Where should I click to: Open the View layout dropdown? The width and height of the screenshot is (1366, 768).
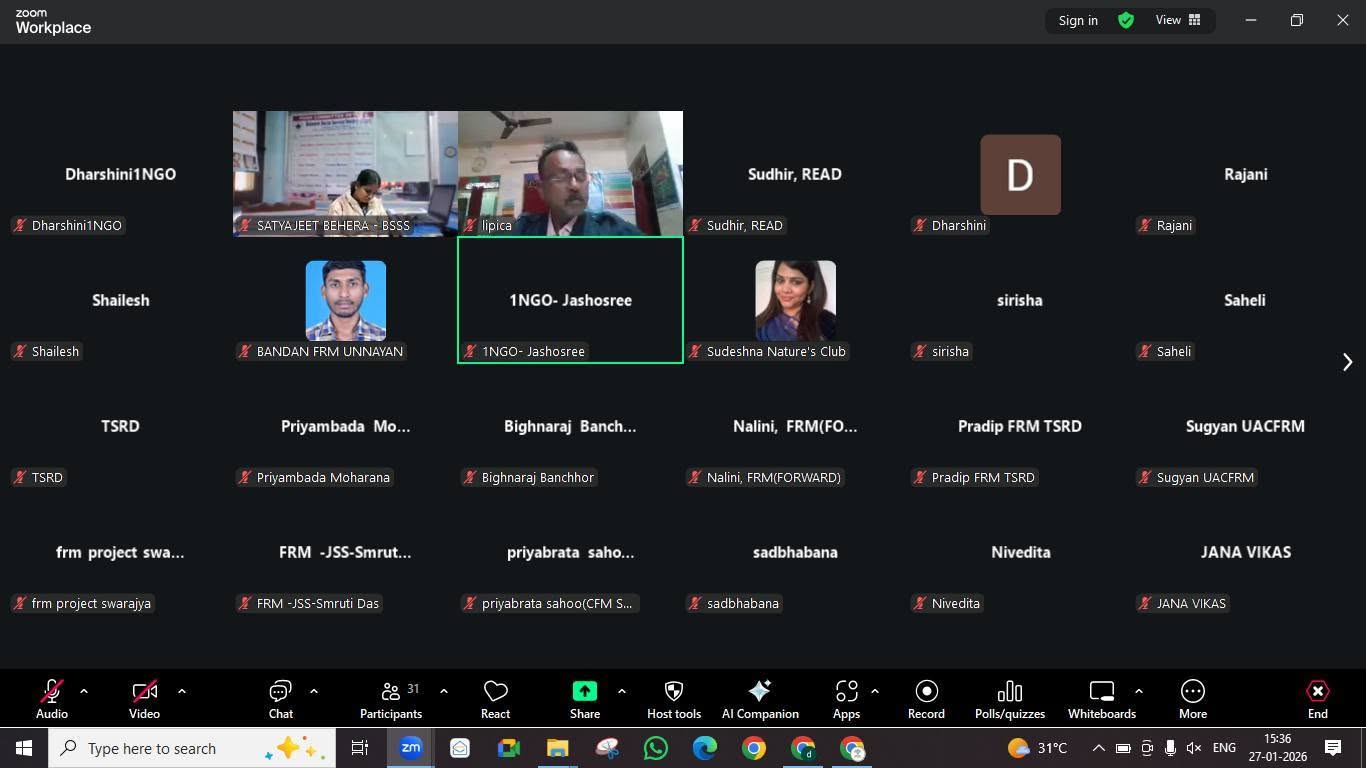coord(1178,20)
